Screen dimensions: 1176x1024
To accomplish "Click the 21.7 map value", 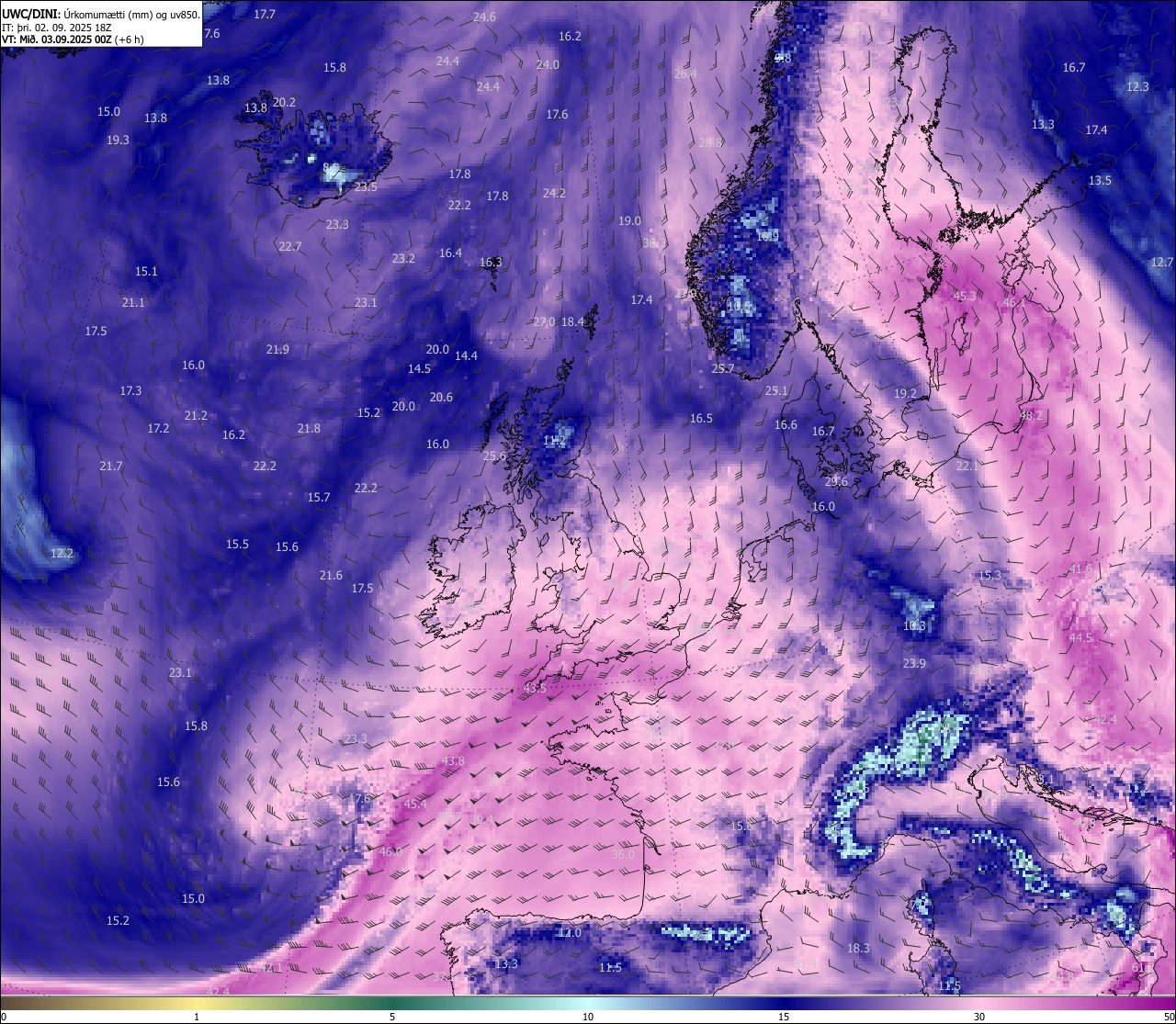I will (x=111, y=466).
